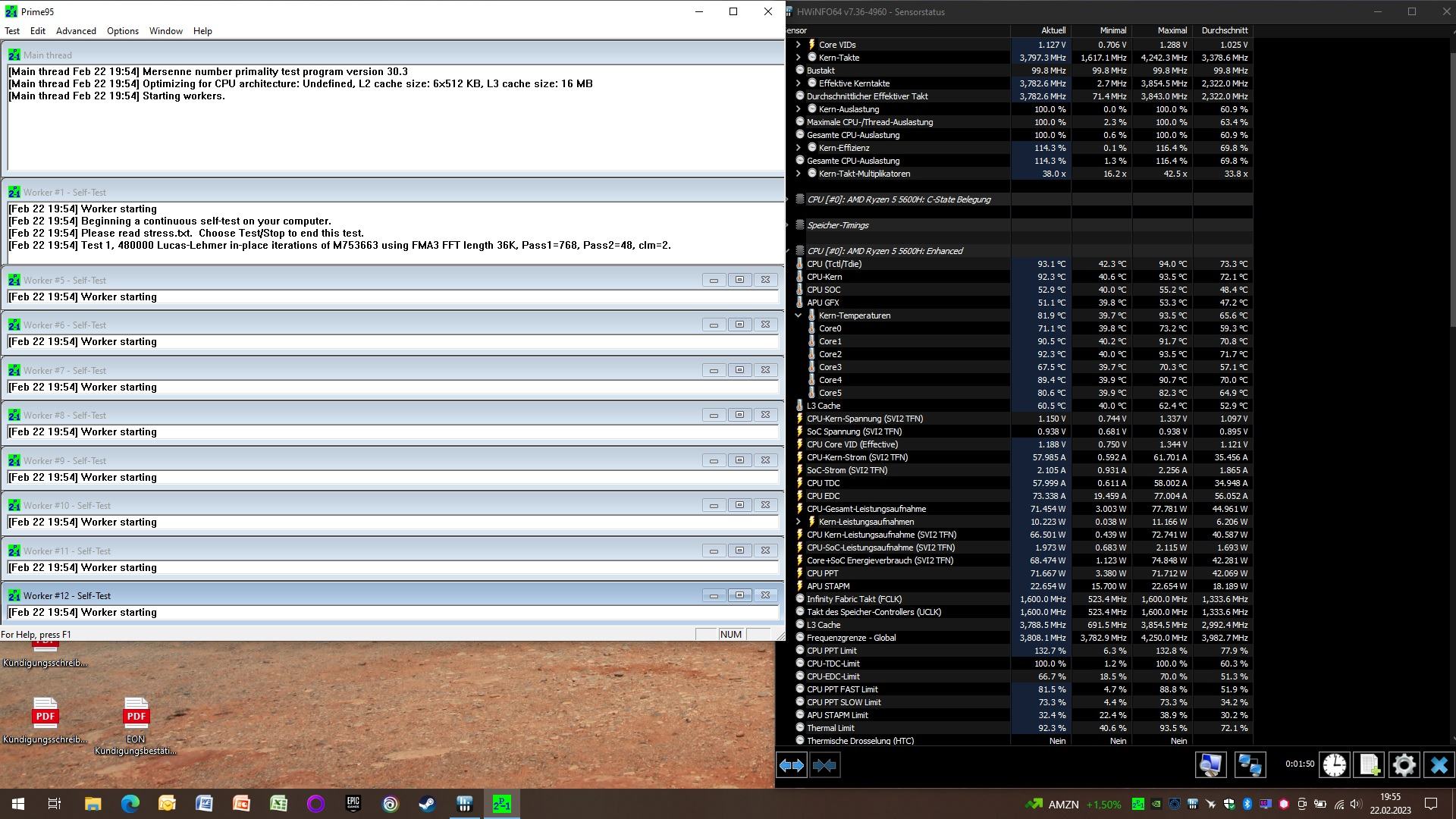This screenshot has height=819, width=1456.
Task: Open Word from taskbar
Action: [x=204, y=804]
